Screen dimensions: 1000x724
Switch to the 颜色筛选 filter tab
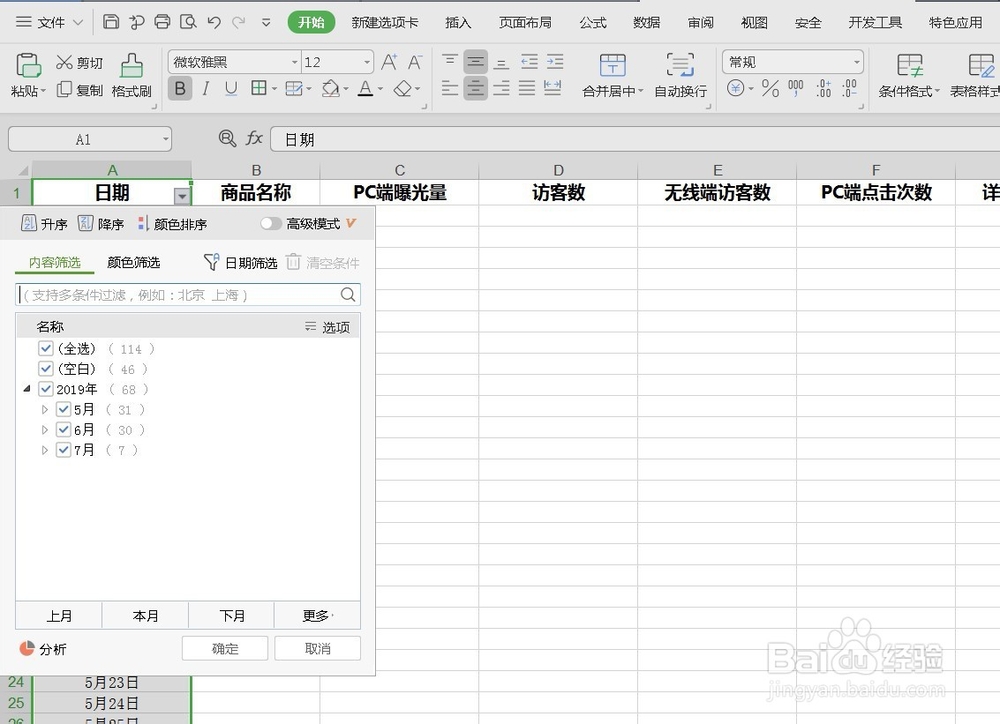click(134, 262)
